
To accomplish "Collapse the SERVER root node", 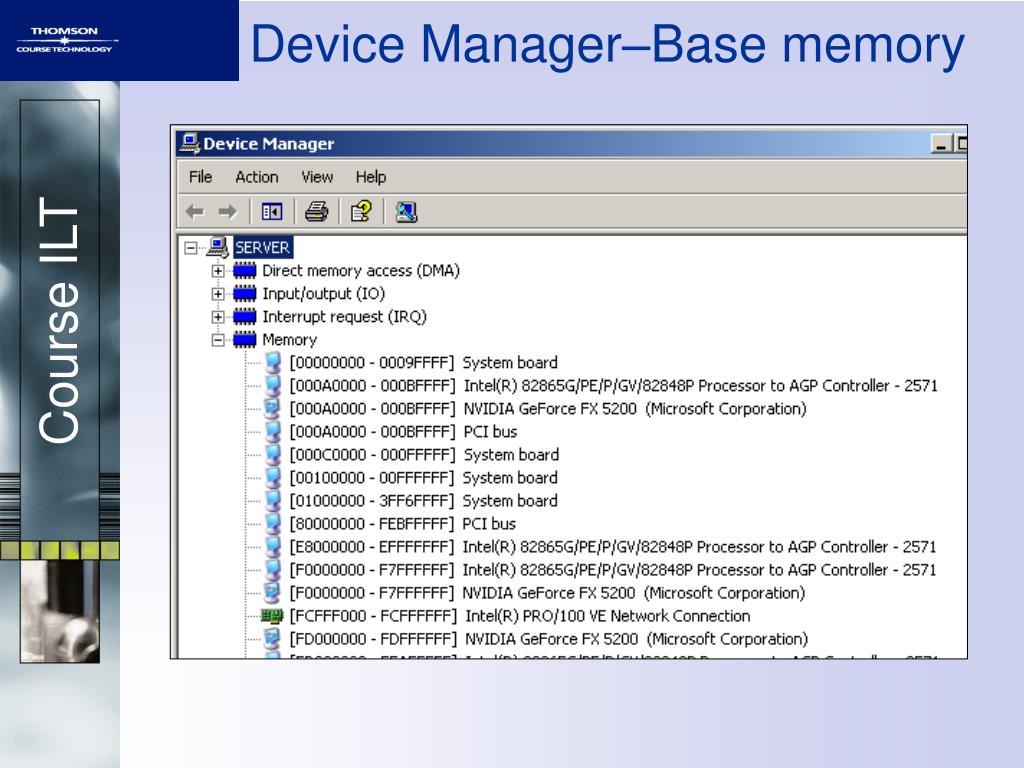I will coord(191,248).
